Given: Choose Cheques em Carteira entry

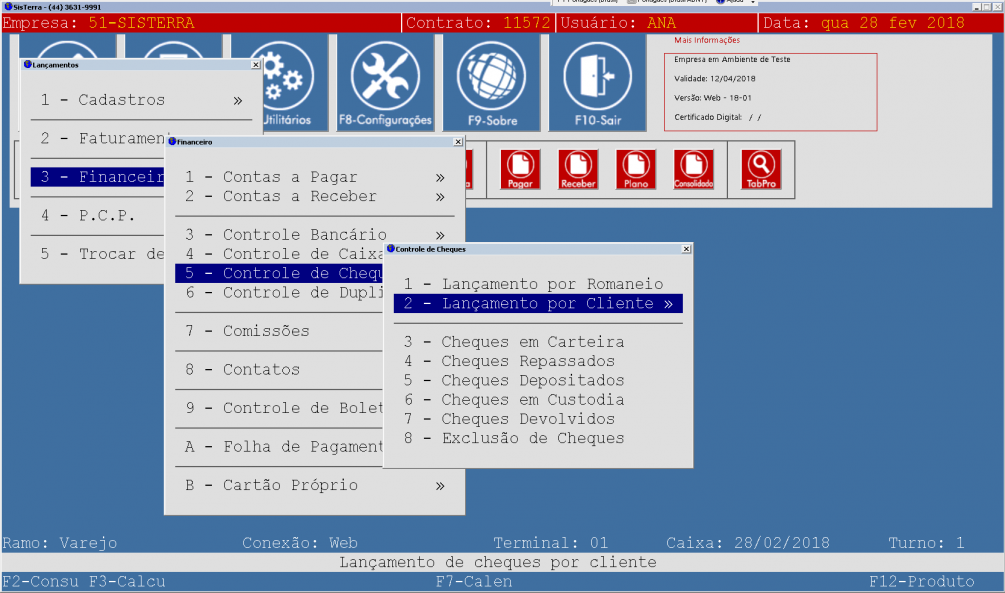Looking at the screenshot, I should 514,342.
